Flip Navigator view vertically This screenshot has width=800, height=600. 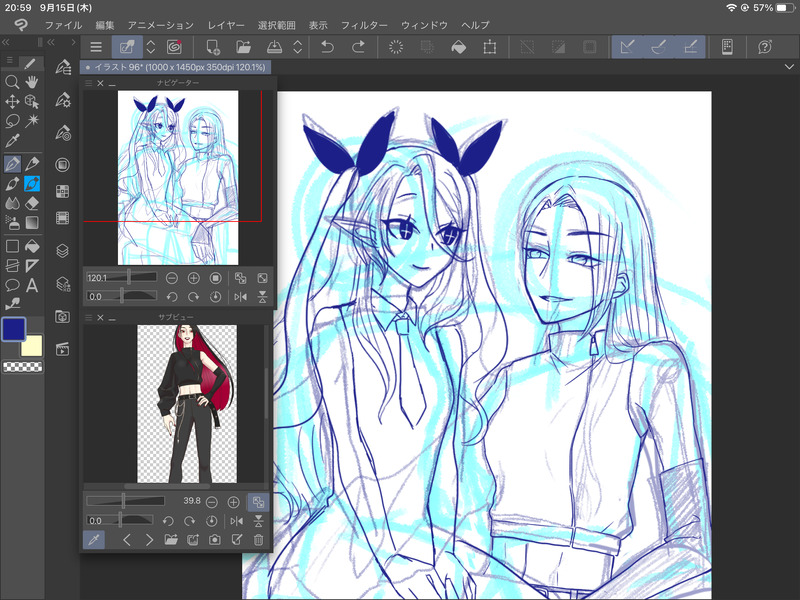pos(262,296)
